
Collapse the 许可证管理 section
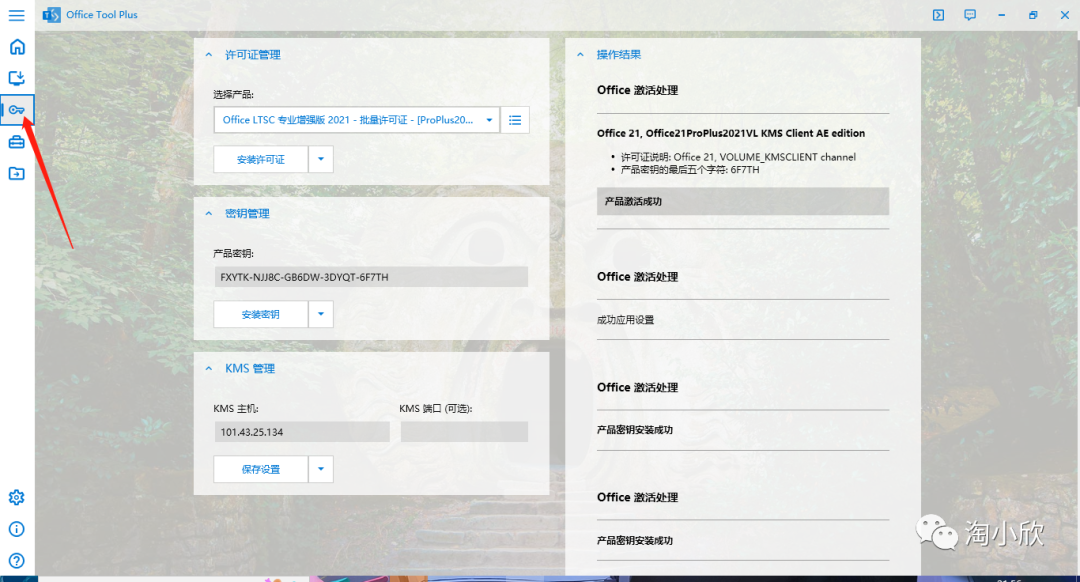point(209,55)
